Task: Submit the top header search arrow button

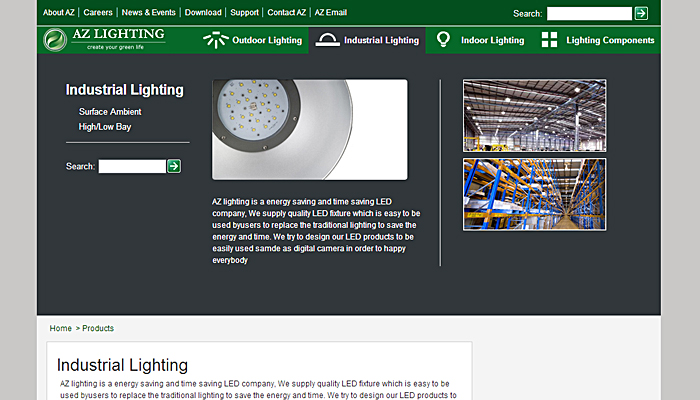Action: [x=641, y=13]
